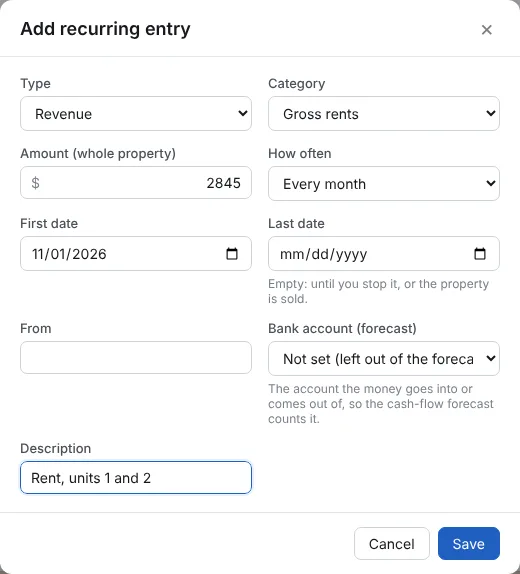Click the 'Last date' label

pos(296,223)
